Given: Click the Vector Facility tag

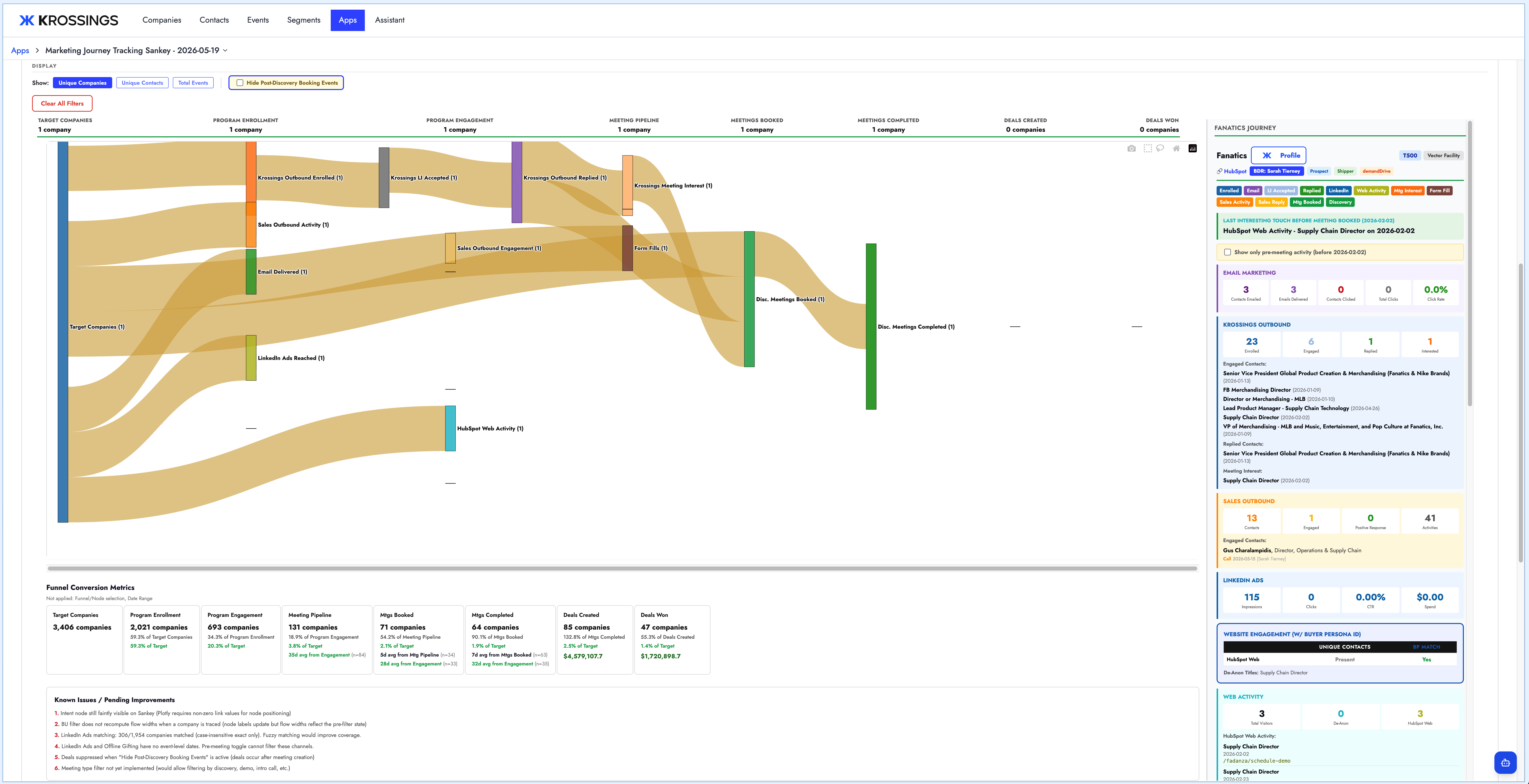Looking at the screenshot, I should [1443, 155].
